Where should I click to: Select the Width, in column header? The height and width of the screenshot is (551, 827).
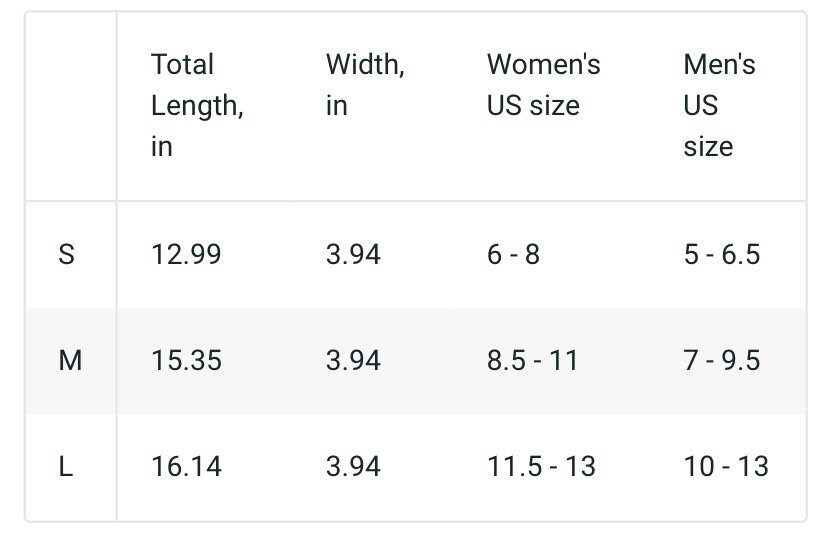[x=365, y=84]
